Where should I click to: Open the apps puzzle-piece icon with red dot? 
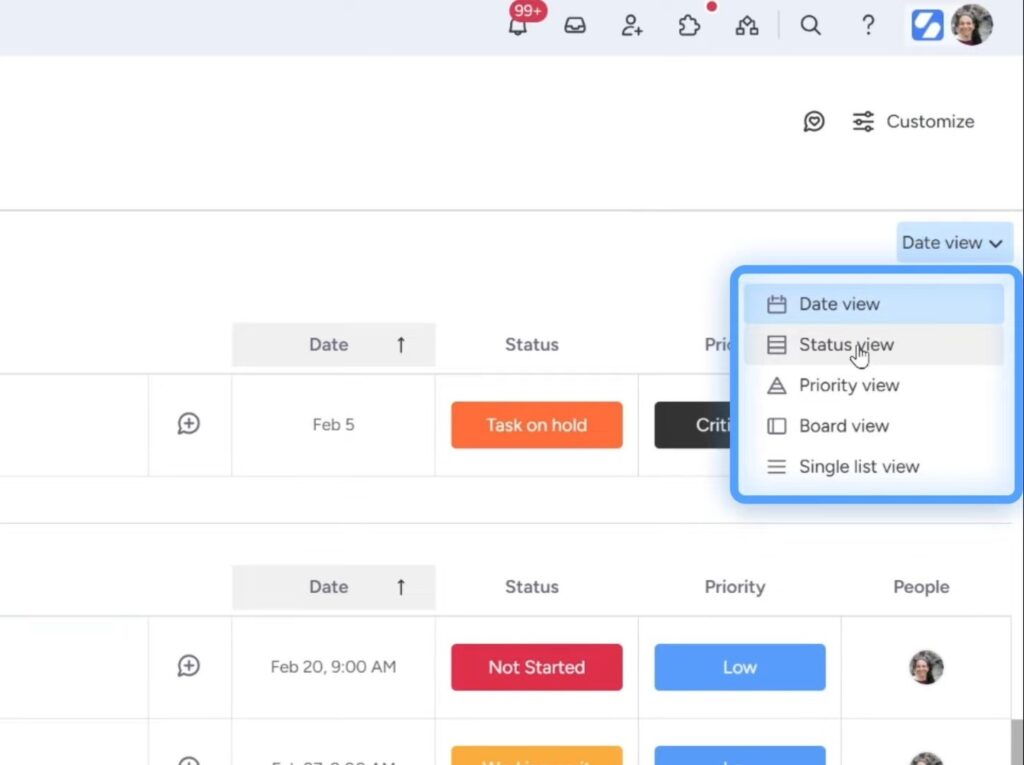point(689,25)
